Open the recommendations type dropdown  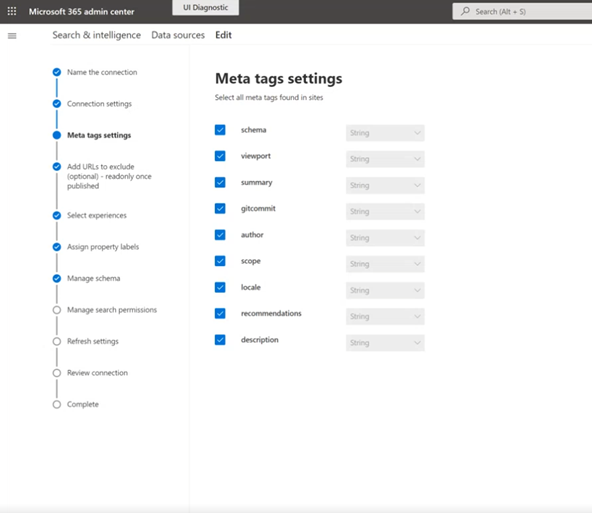point(385,316)
